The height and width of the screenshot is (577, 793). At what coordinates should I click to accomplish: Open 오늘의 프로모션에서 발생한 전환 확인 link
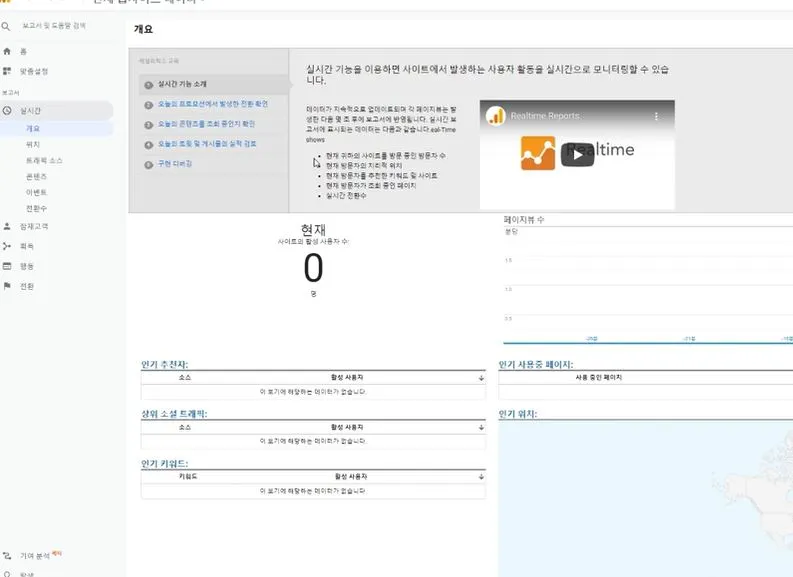(212, 104)
